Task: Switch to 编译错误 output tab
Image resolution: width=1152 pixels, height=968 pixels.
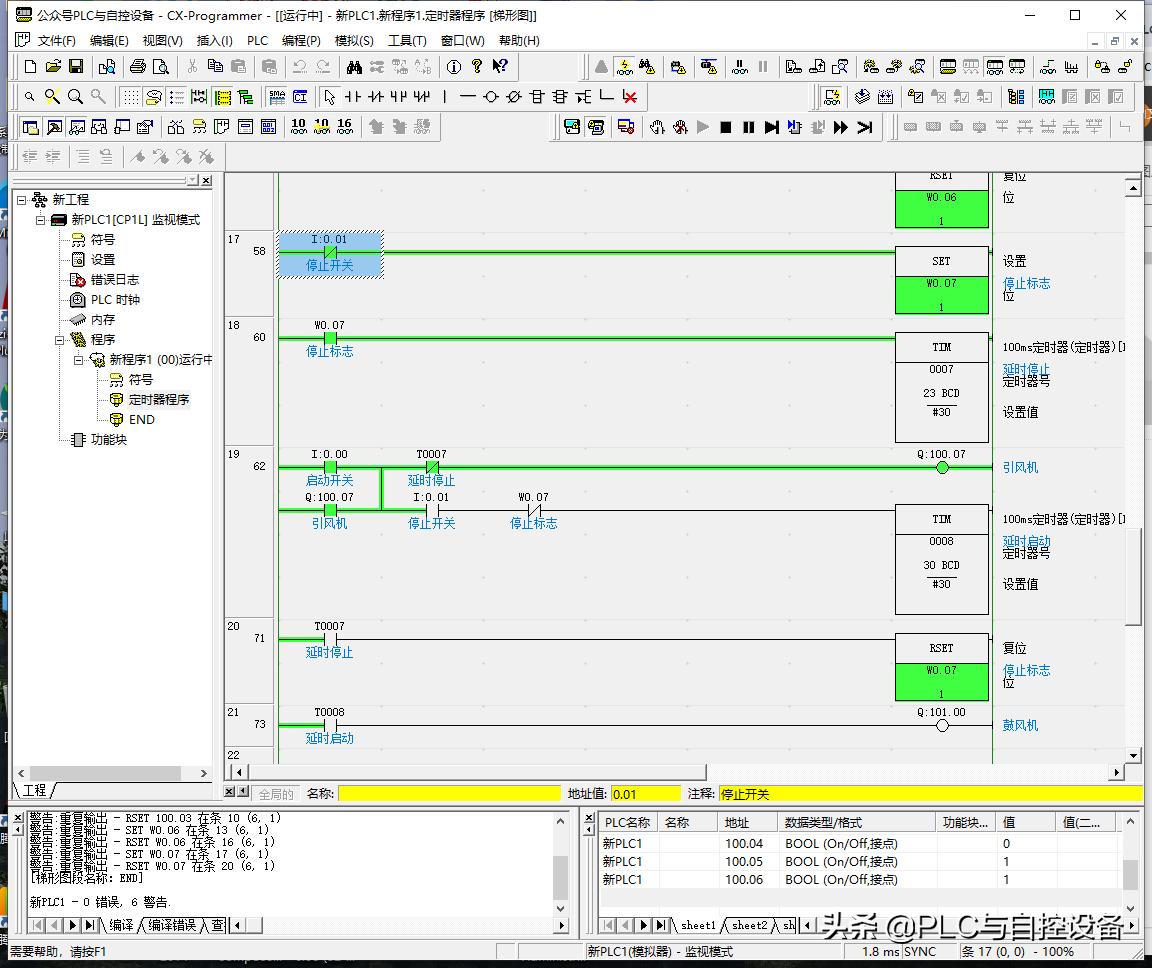Action: (172, 925)
